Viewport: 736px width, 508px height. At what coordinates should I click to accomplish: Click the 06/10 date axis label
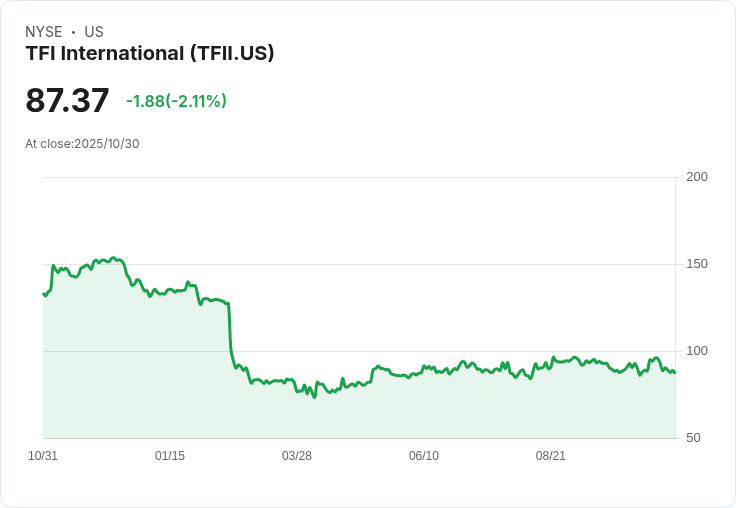pos(424,456)
